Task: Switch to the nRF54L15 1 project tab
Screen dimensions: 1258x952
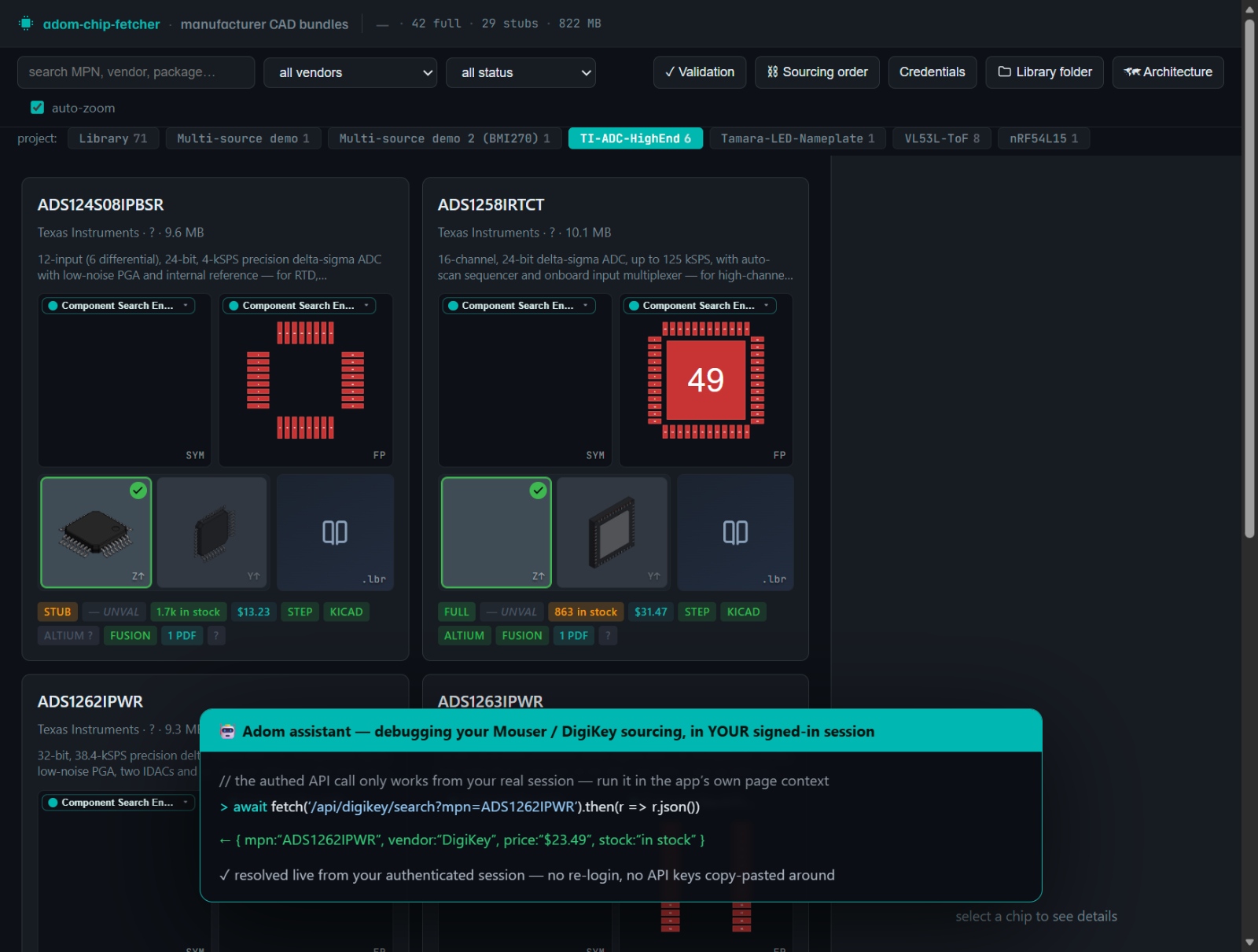Action: click(1044, 138)
